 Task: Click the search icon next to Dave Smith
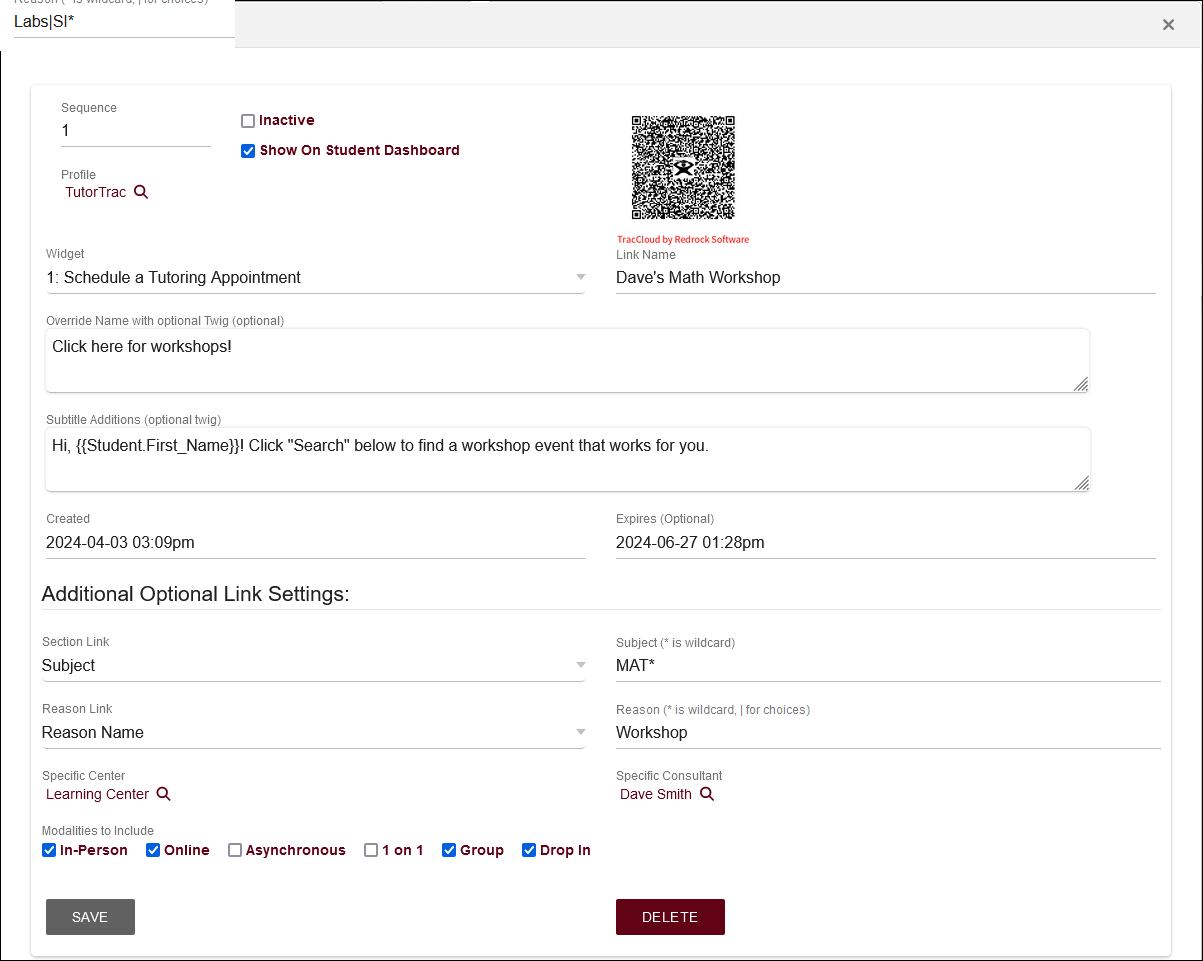707,794
